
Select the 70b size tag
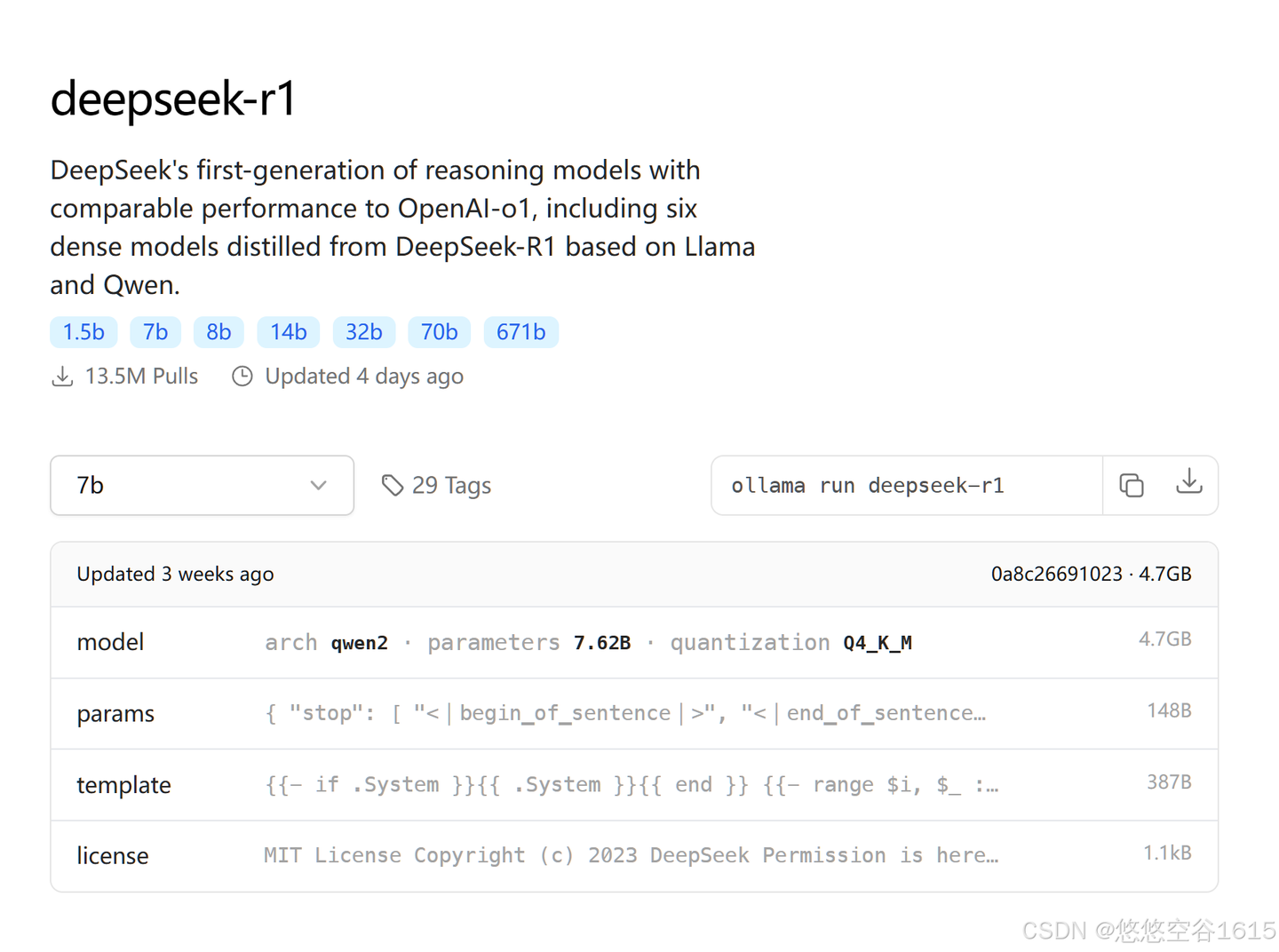click(439, 331)
